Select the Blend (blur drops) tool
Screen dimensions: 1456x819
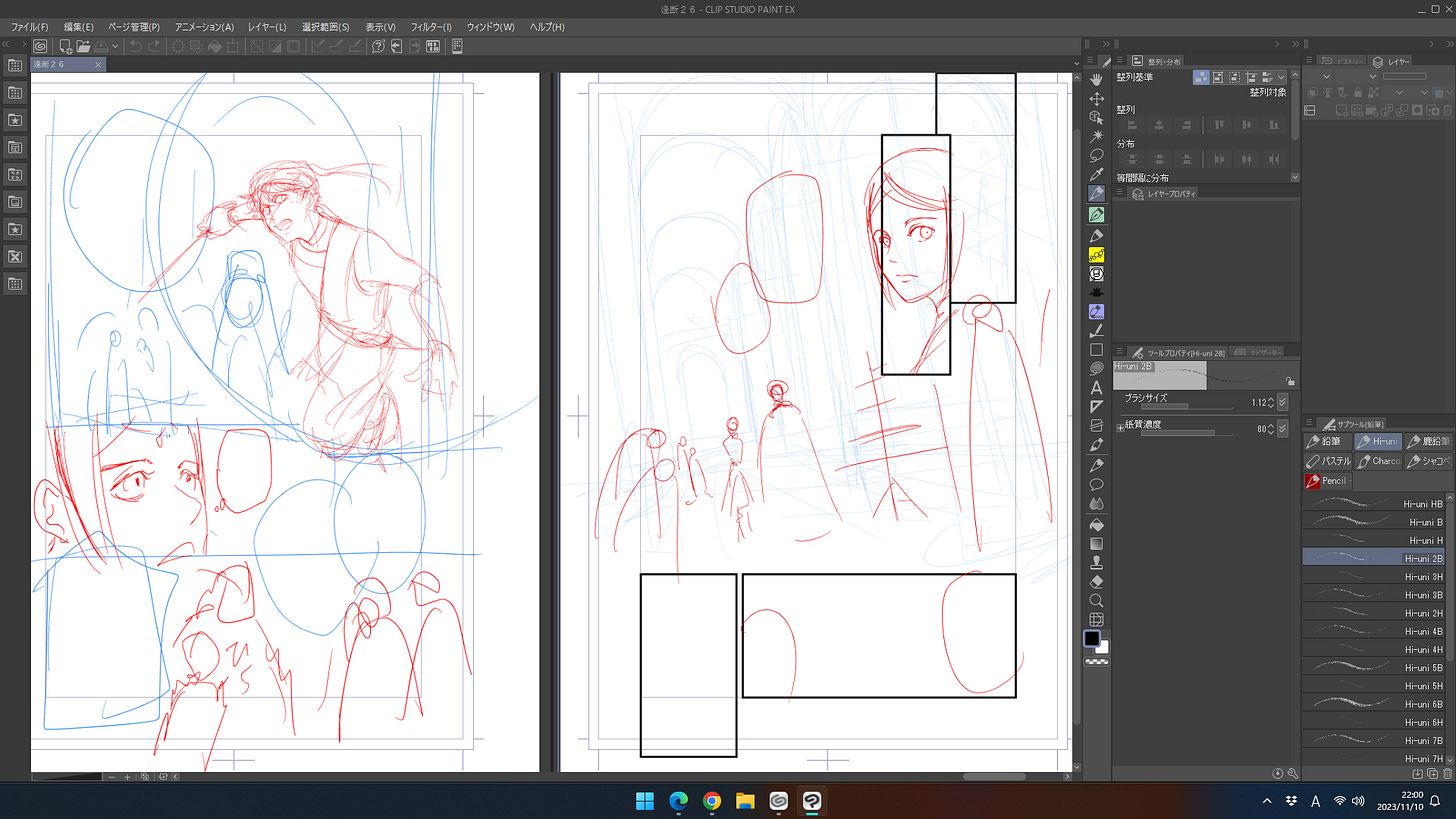point(1096,504)
